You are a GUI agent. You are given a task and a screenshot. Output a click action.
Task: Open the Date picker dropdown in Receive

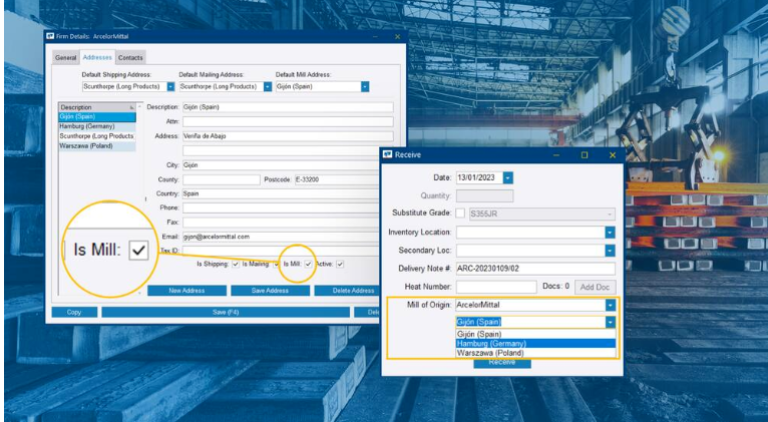point(508,178)
